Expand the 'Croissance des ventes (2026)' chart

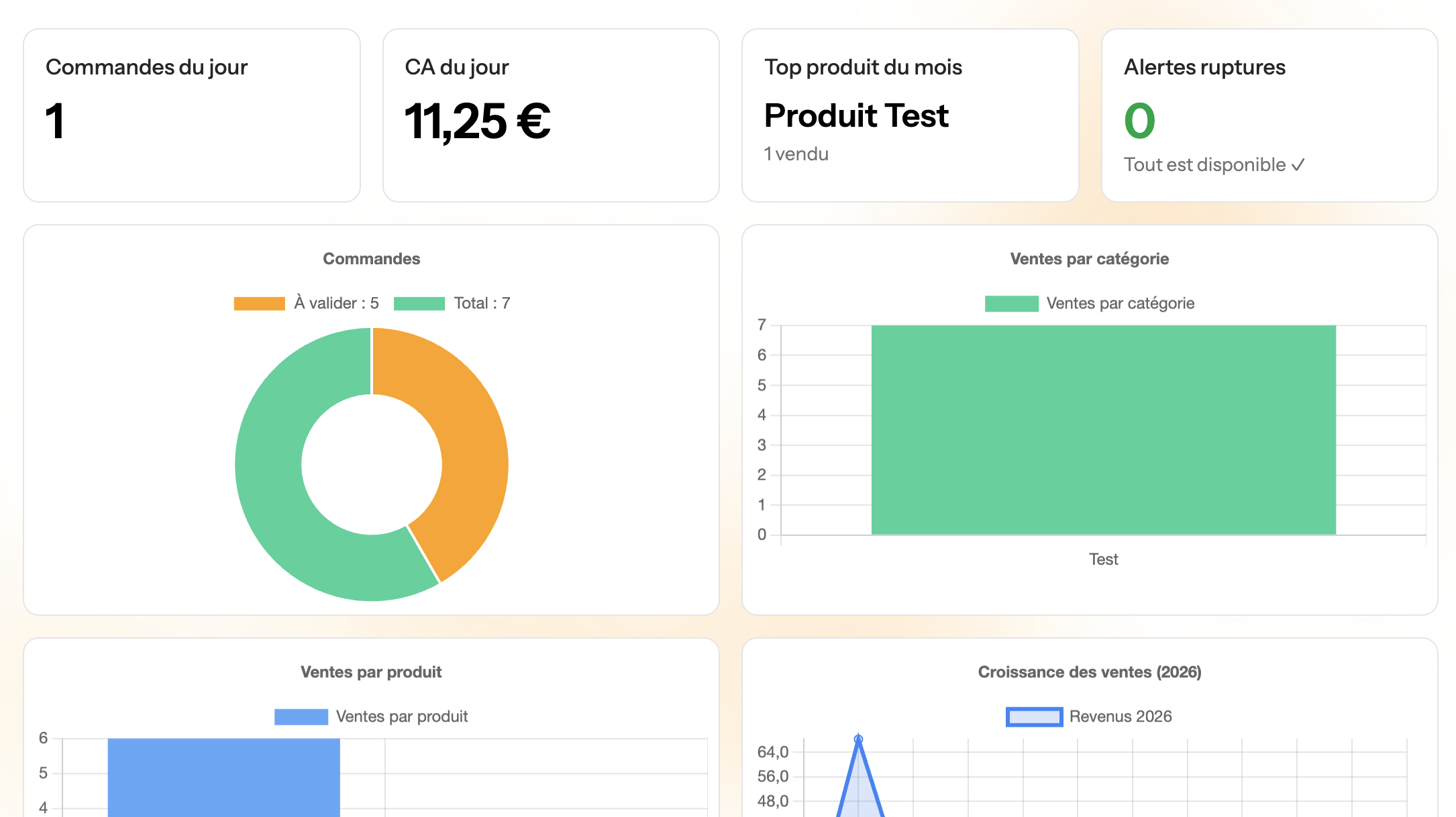tap(1090, 671)
